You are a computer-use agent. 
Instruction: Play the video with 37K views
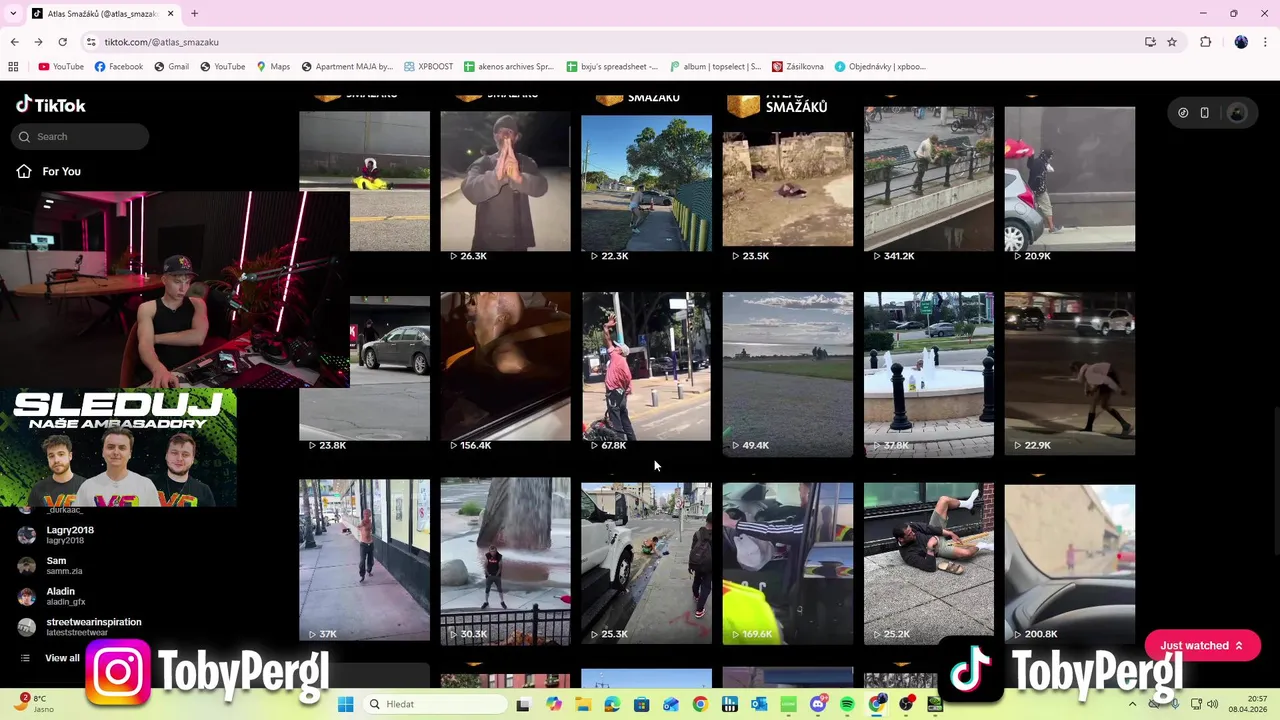click(x=364, y=560)
